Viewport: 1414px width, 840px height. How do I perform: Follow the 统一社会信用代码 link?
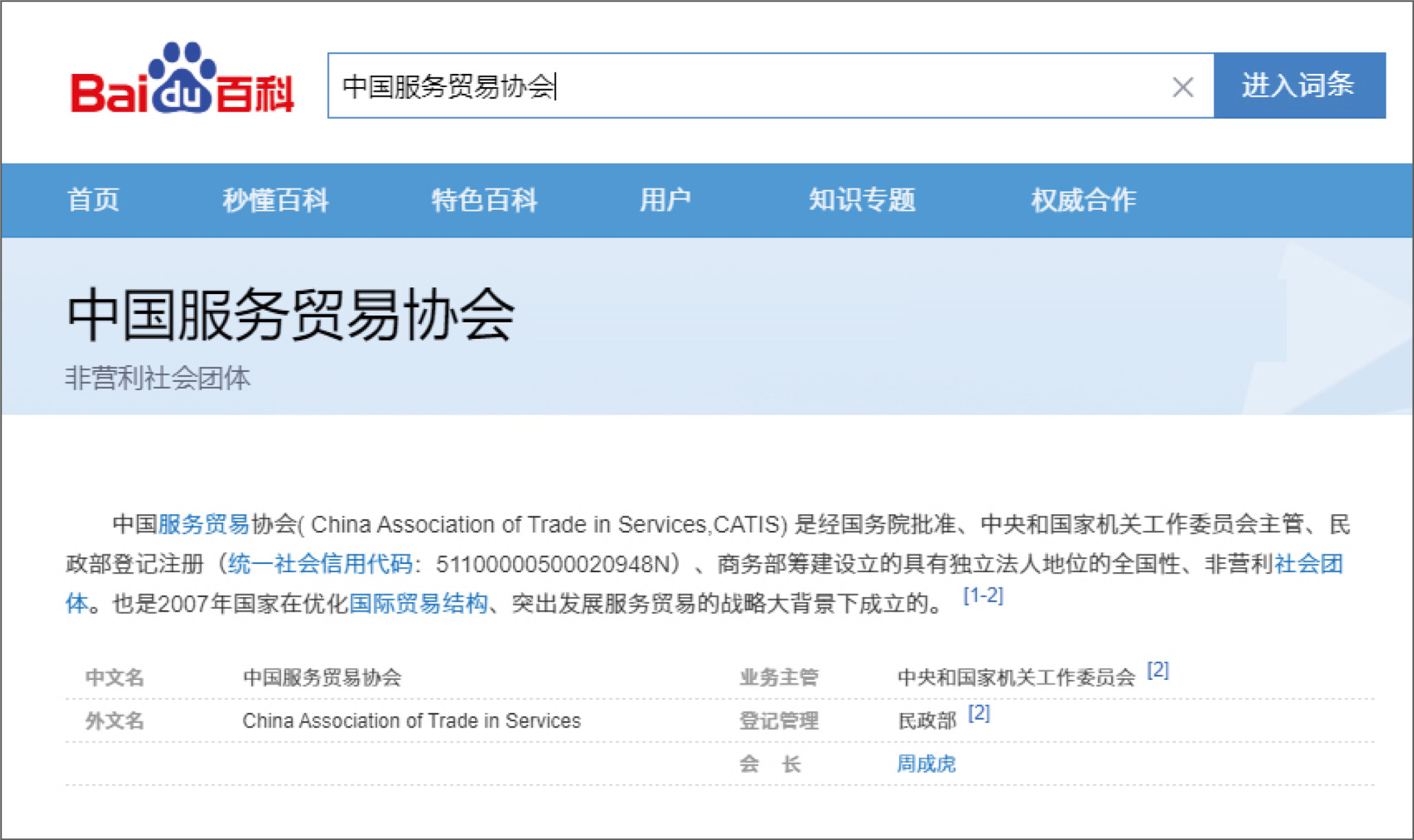tap(320, 564)
